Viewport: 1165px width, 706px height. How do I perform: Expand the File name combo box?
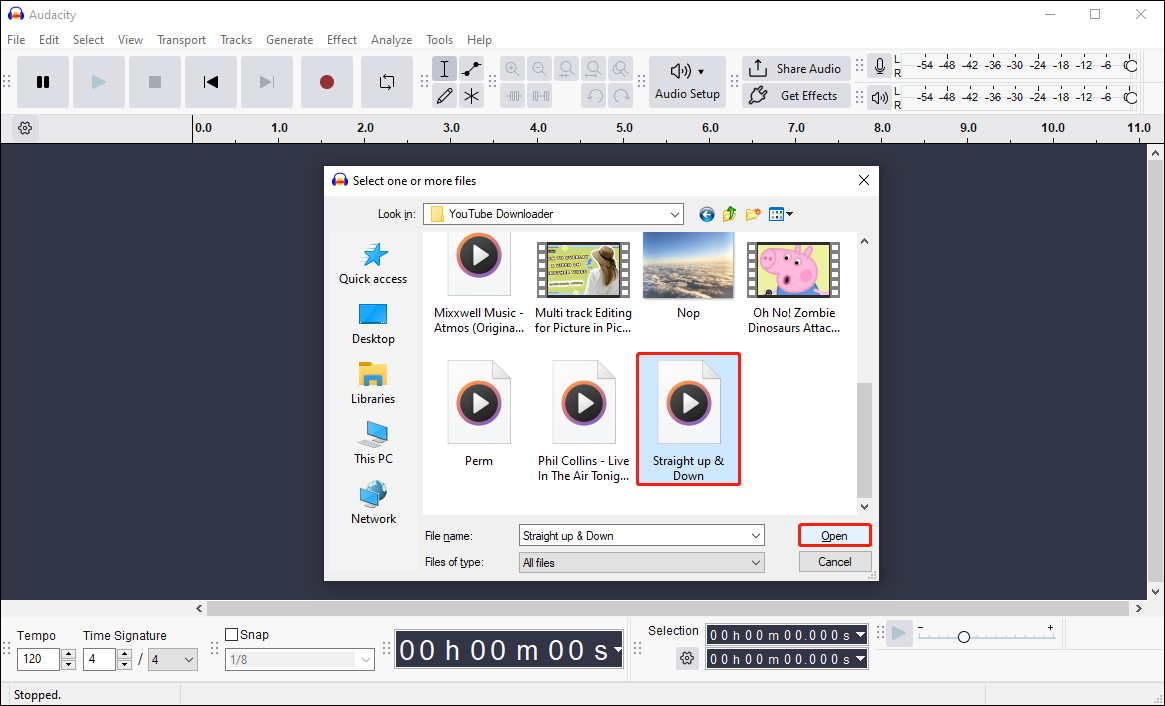(755, 536)
